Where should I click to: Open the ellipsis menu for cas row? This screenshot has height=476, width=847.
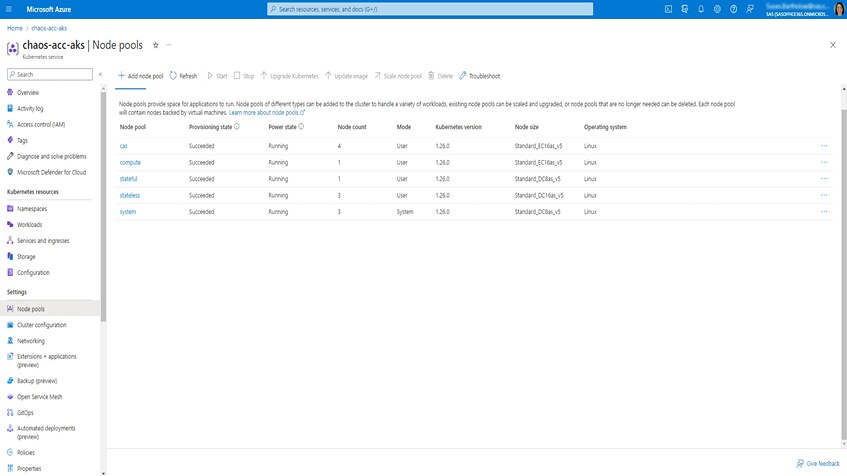tap(824, 146)
